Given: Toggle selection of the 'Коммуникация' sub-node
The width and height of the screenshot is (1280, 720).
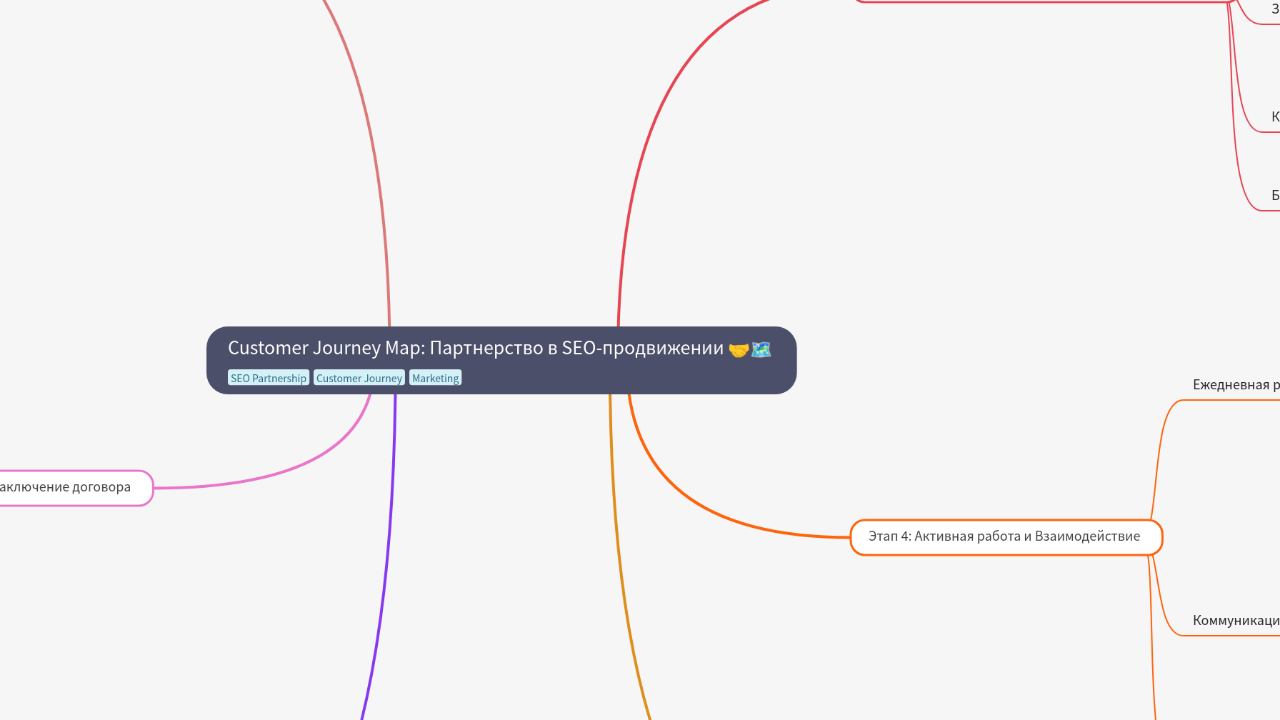Looking at the screenshot, I should [x=1235, y=620].
